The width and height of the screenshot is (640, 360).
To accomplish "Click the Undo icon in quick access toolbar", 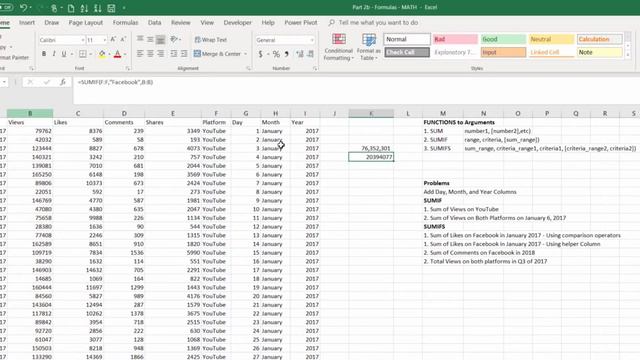I will pos(24,8).
